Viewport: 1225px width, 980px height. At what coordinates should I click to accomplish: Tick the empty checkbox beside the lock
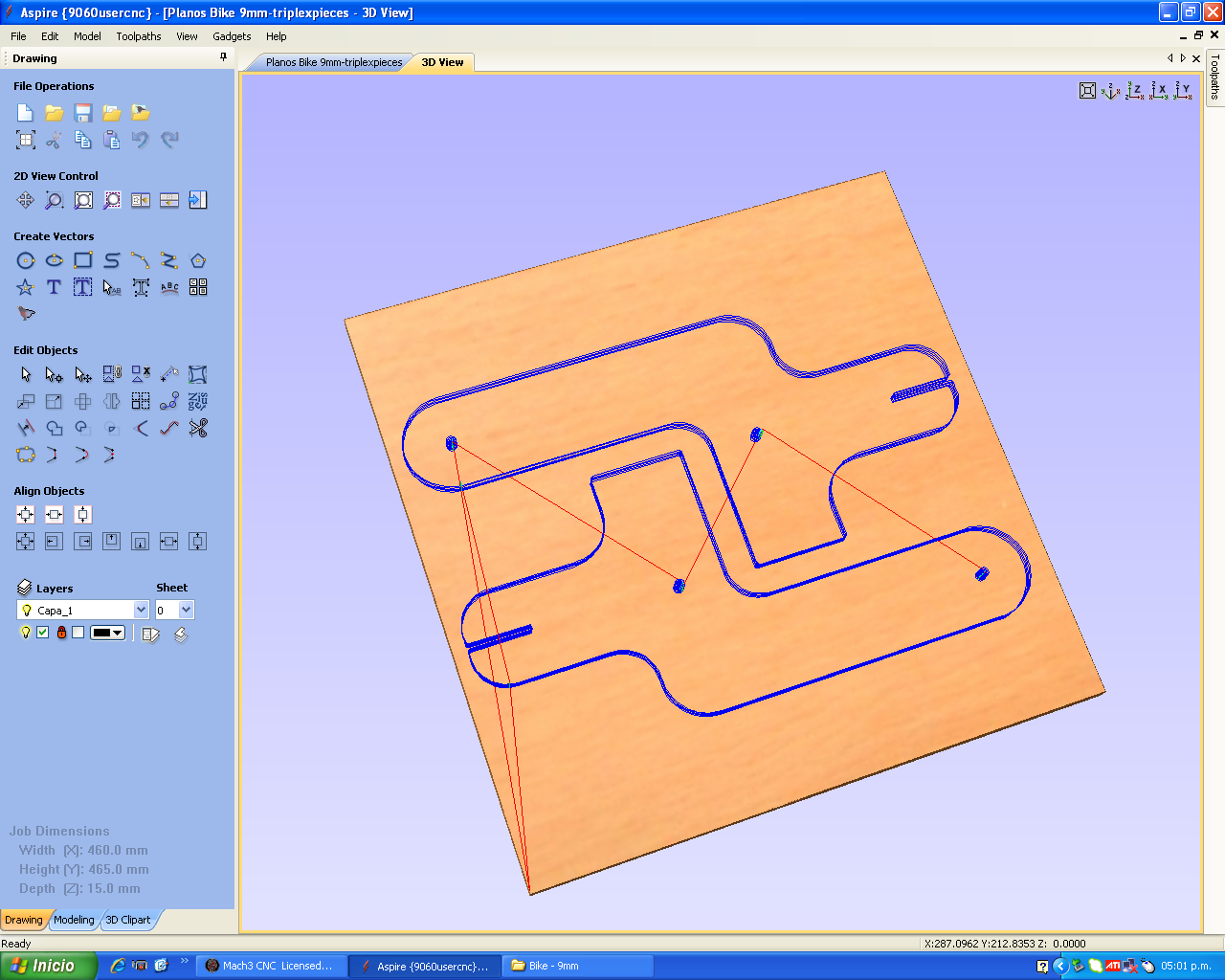pyautogui.click(x=78, y=633)
